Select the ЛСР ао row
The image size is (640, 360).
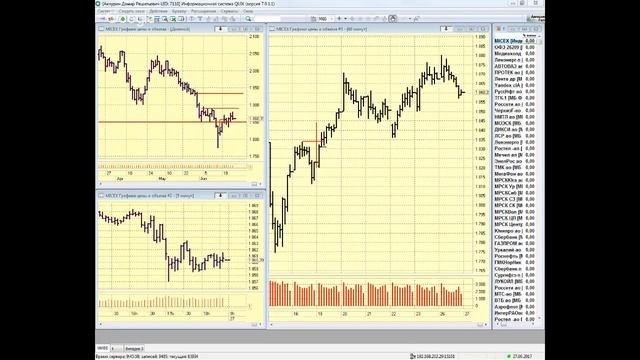click(515, 136)
